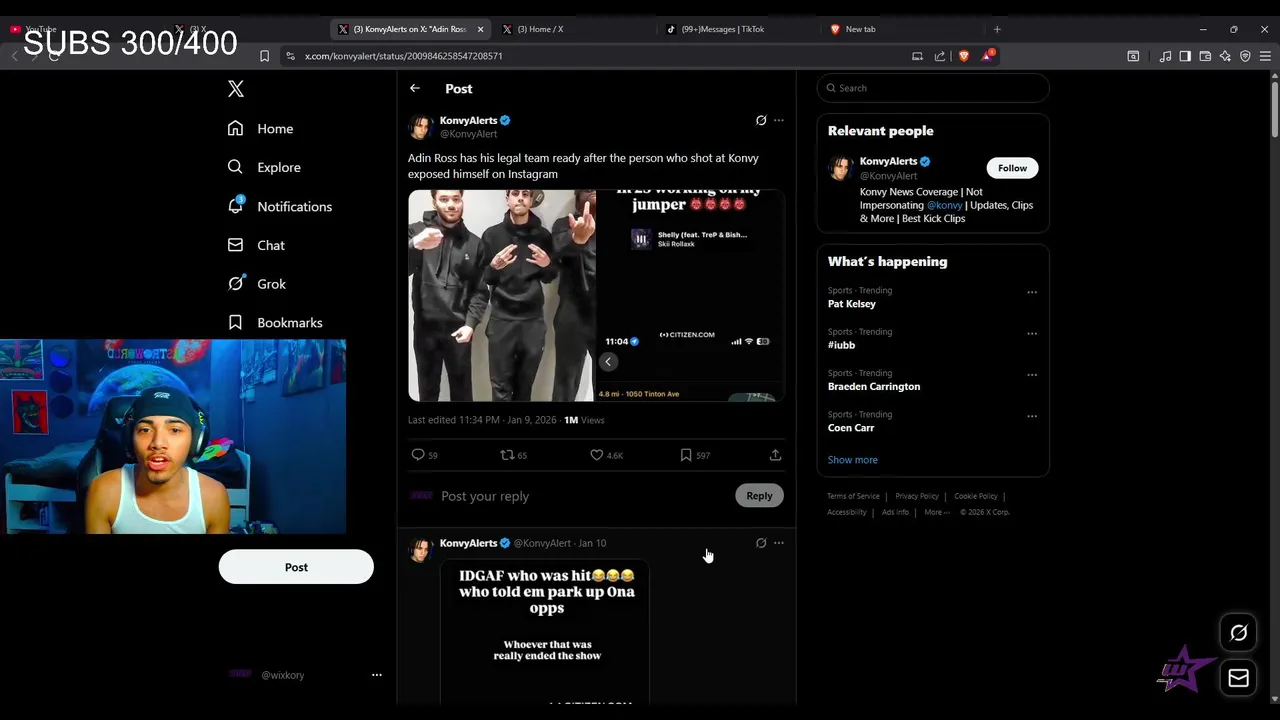Open the Brave VPN shield icon
This screenshot has height=720, width=1280.
pyautogui.click(x=1245, y=56)
